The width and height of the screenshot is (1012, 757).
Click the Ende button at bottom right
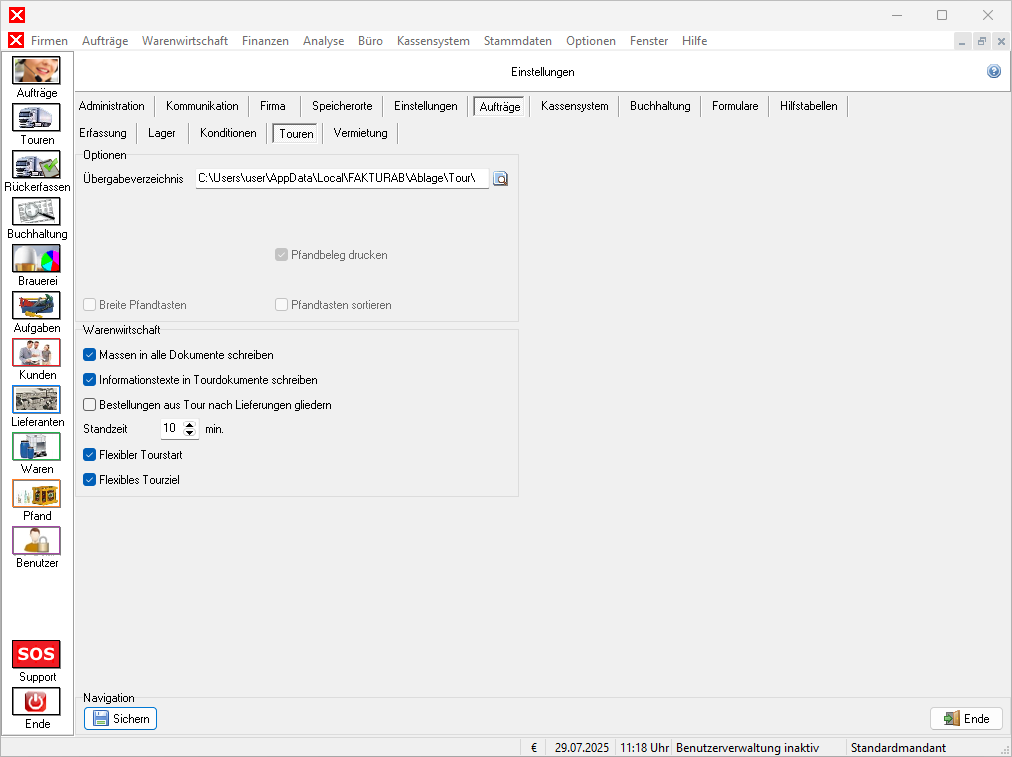[966, 719]
